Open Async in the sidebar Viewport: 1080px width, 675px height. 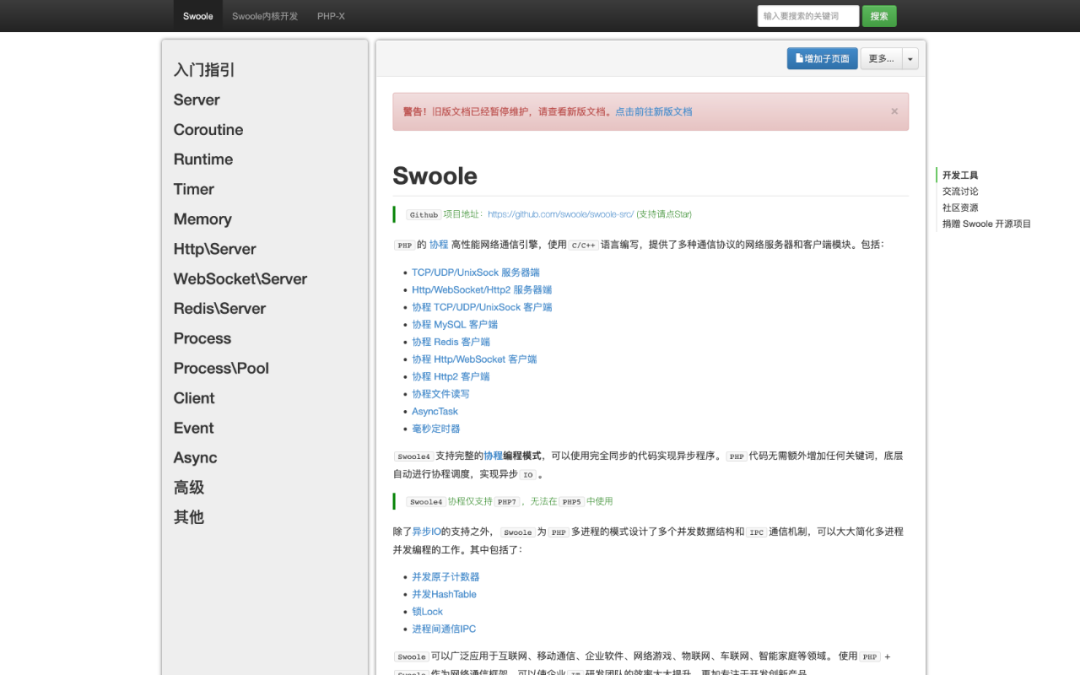(x=195, y=457)
